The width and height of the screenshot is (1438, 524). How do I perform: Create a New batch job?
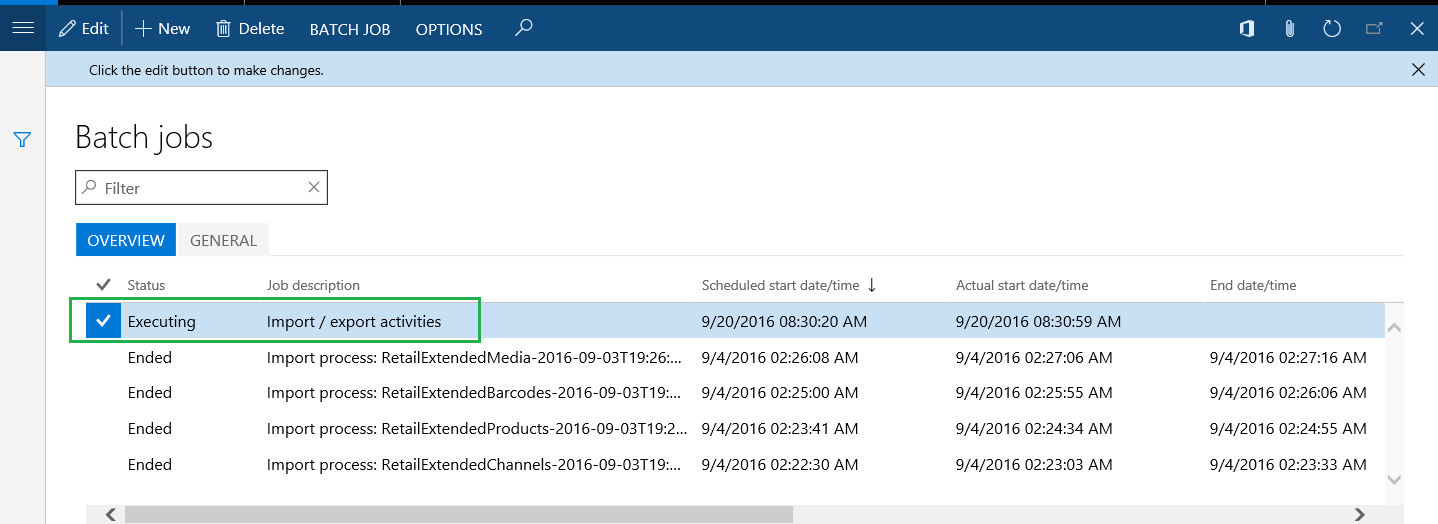tap(162, 29)
